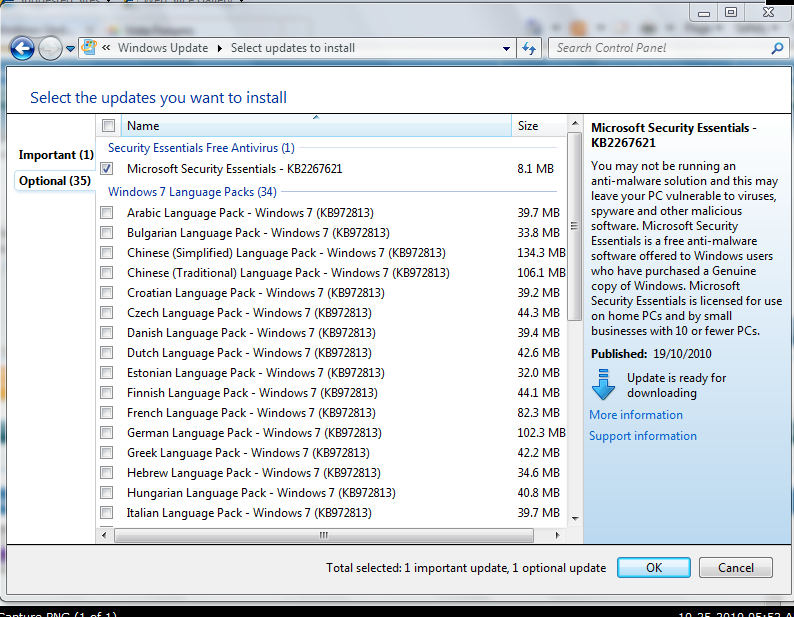Viewport: 794px width, 617px height.
Task: Click the Total selected summary text
Action: (x=466, y=568)
